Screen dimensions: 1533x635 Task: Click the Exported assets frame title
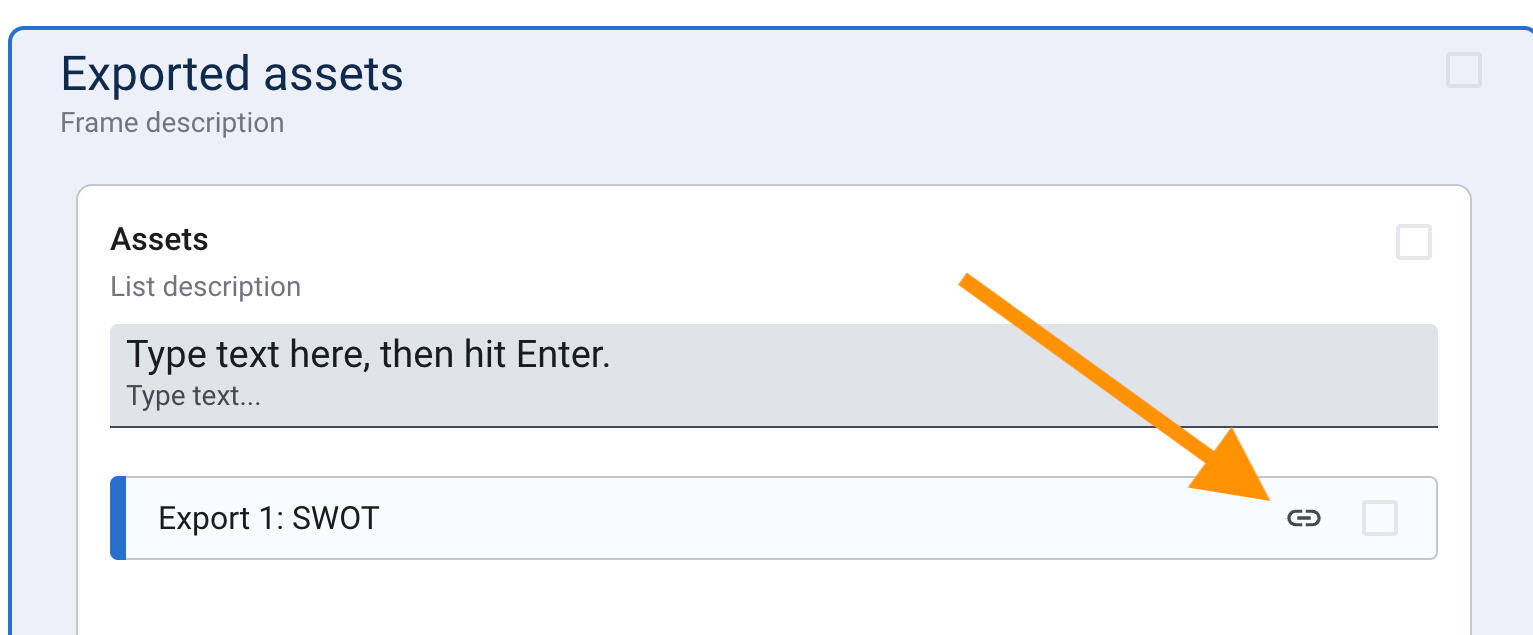232,74
